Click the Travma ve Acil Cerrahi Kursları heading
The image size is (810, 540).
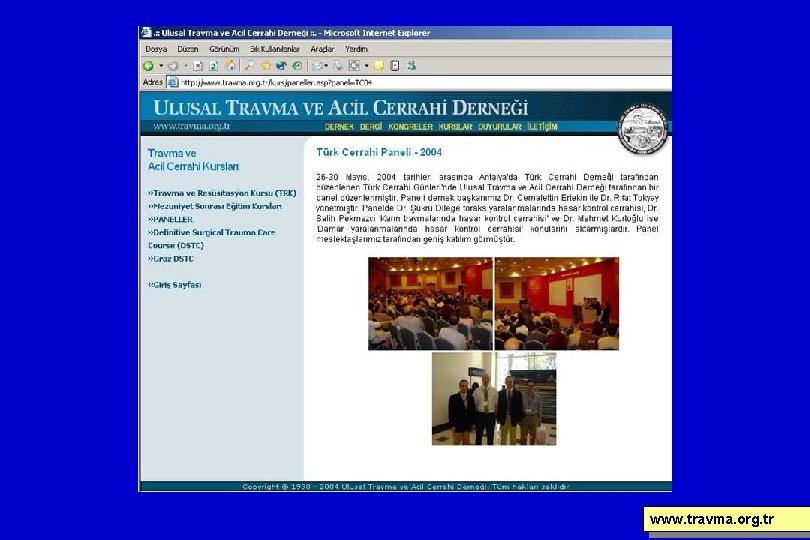point(193,160)
